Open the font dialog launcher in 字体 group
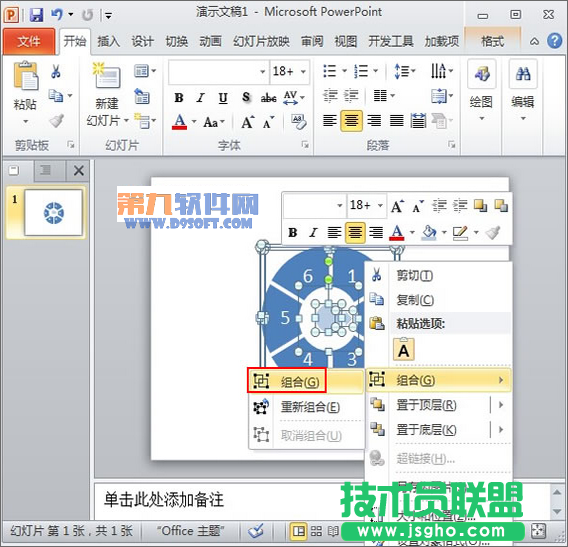This screenshot has width=568, height=547. (x=305, y=145)
